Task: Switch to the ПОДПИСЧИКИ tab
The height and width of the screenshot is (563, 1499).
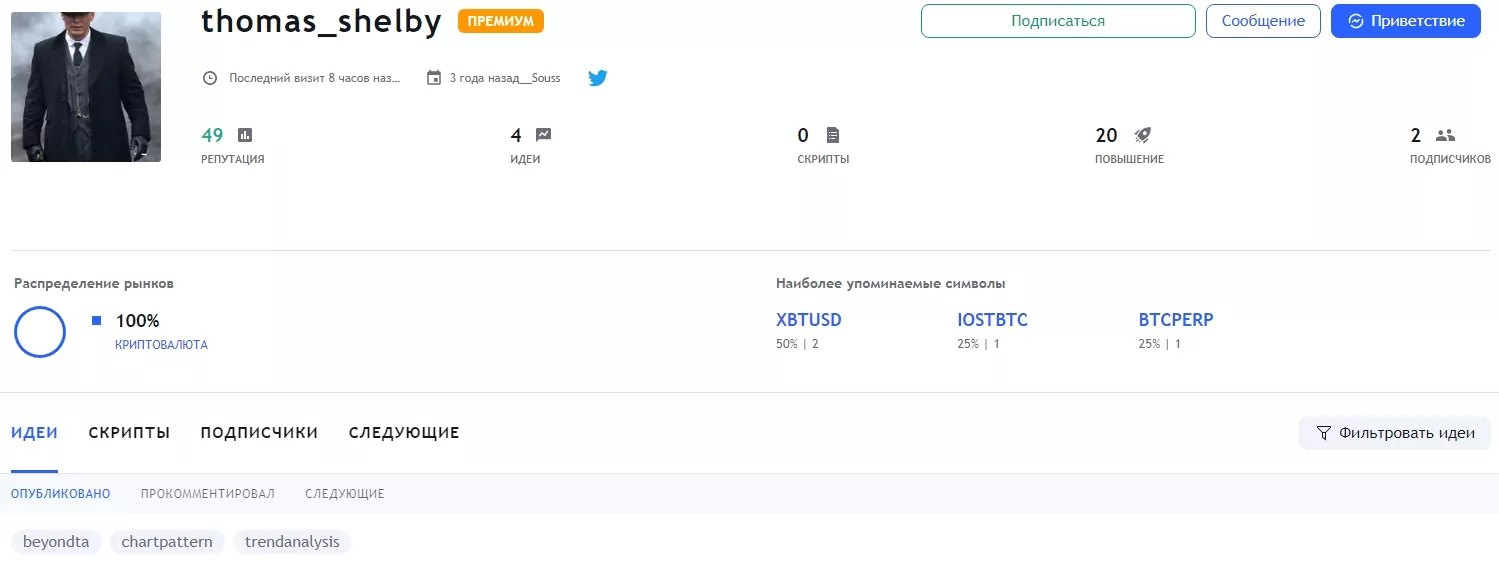Action: 259,433
